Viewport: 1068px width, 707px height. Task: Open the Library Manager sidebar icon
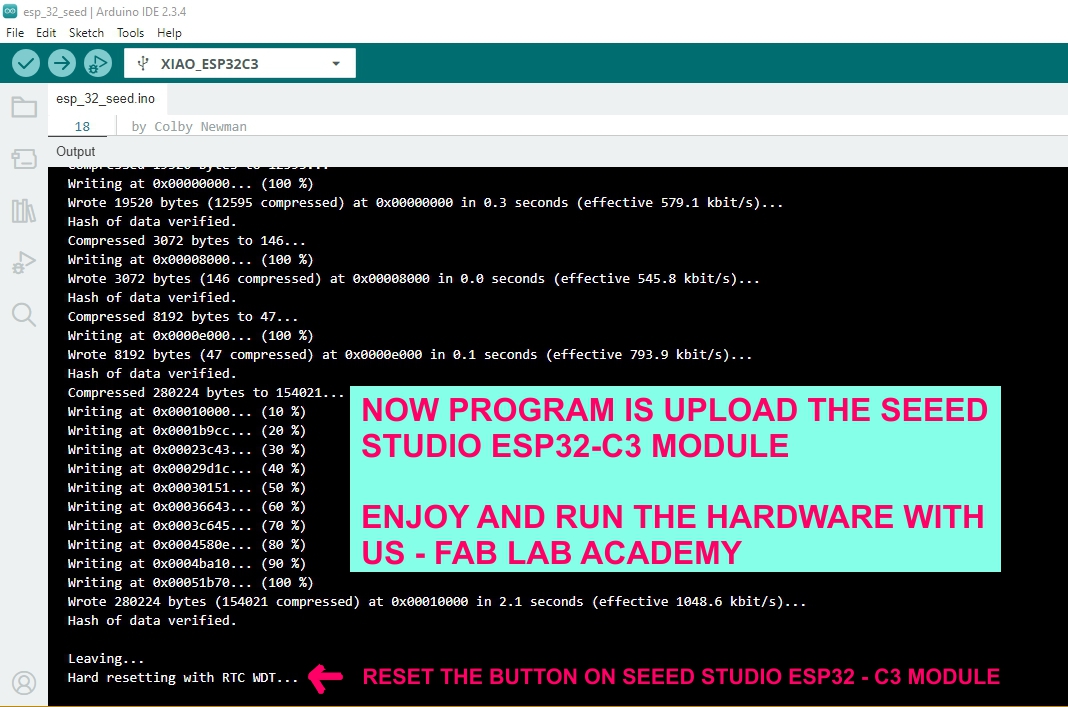[x=24, y=211]
